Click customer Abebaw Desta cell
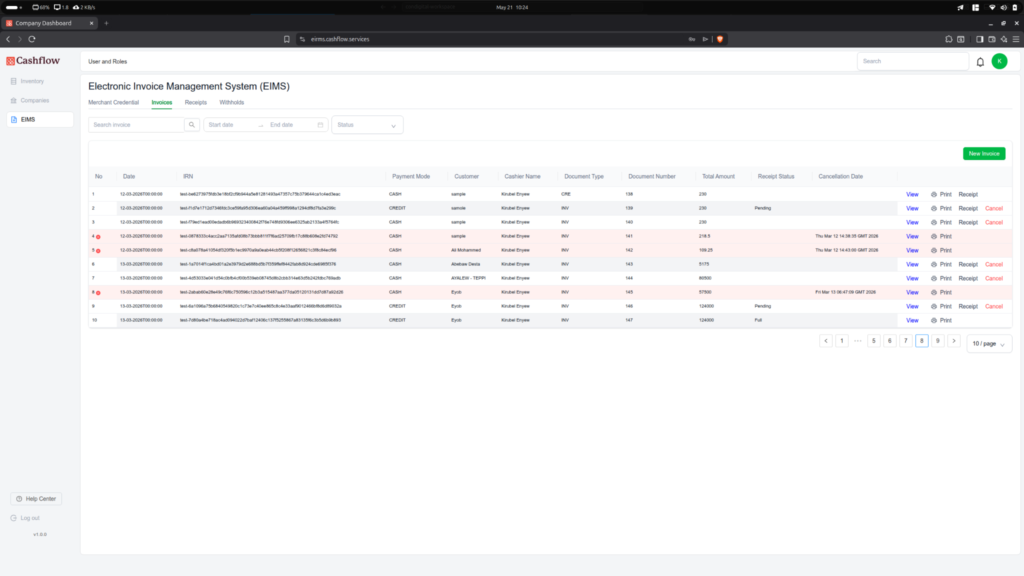 (x=465, y=264)
